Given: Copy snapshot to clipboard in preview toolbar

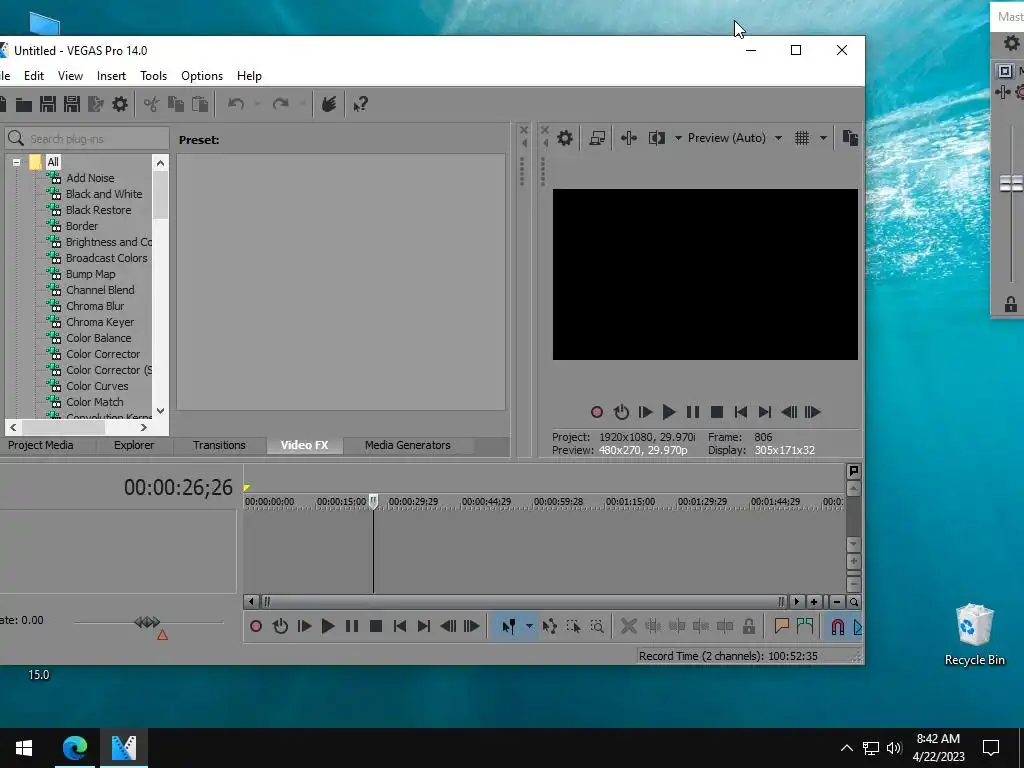Looking at the screenshot, I should (x=850, y=138).
